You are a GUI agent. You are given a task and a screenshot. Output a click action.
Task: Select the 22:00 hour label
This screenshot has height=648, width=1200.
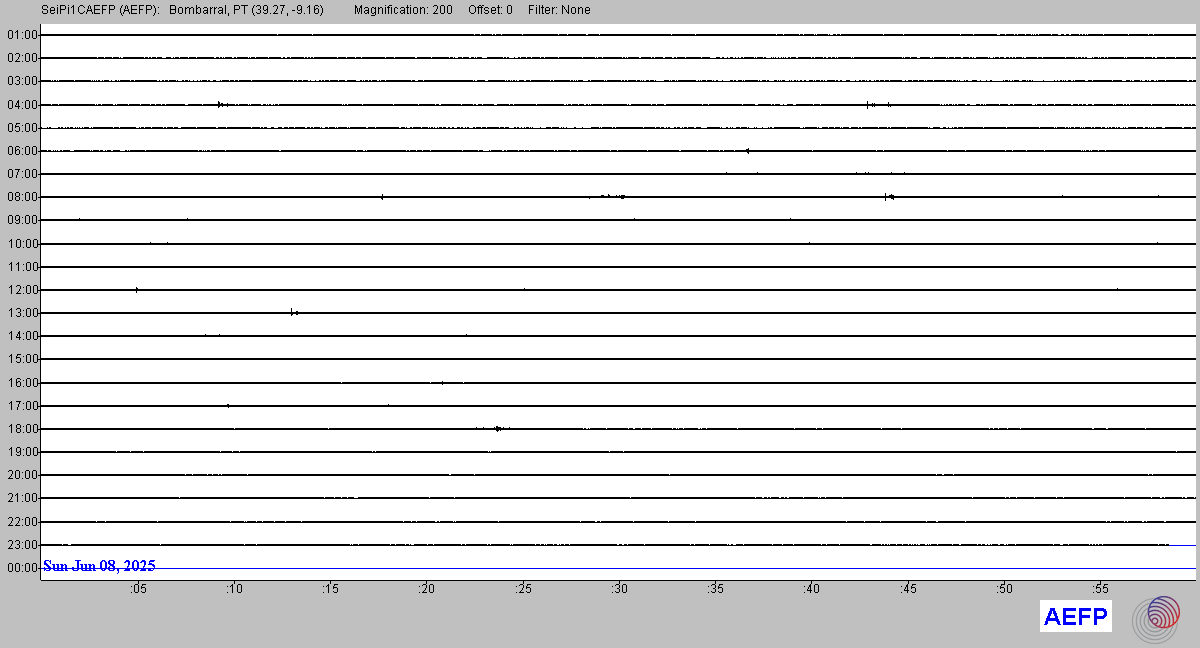click(x=22, y=522)
